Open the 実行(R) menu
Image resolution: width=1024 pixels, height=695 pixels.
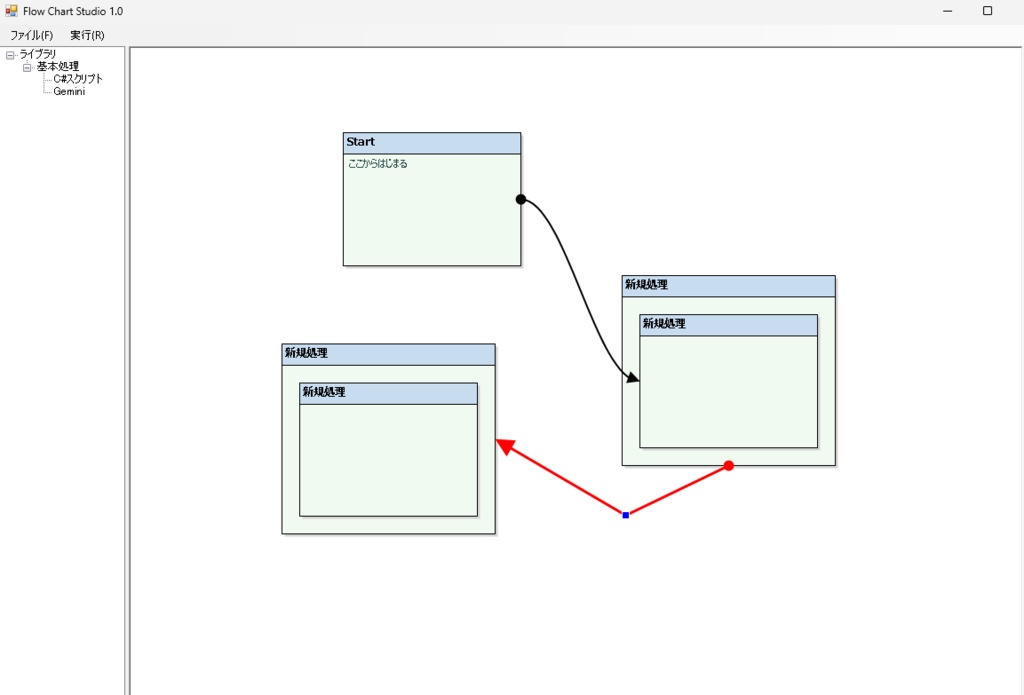[88, 34]
